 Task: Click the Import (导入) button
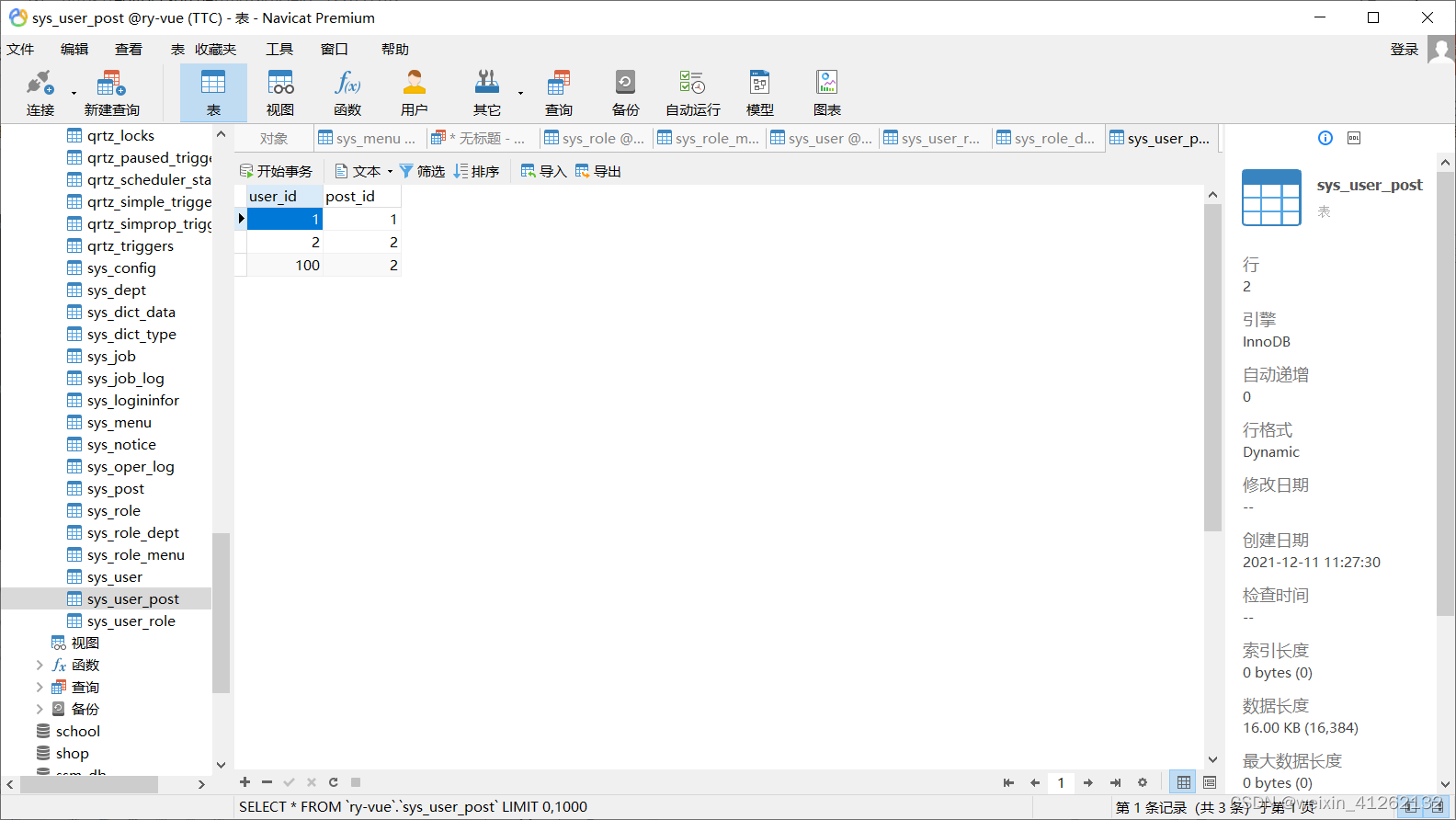coord(543,171)
